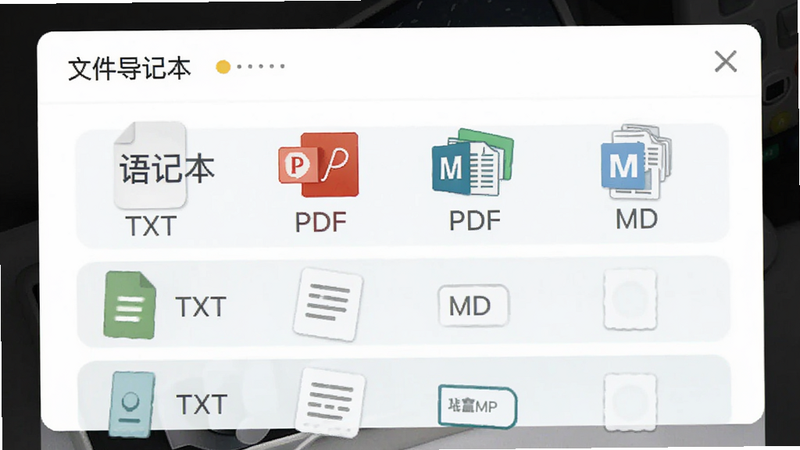Pick the green and teal PDF icon
The image size is (800, 450).
click(472, 162)
